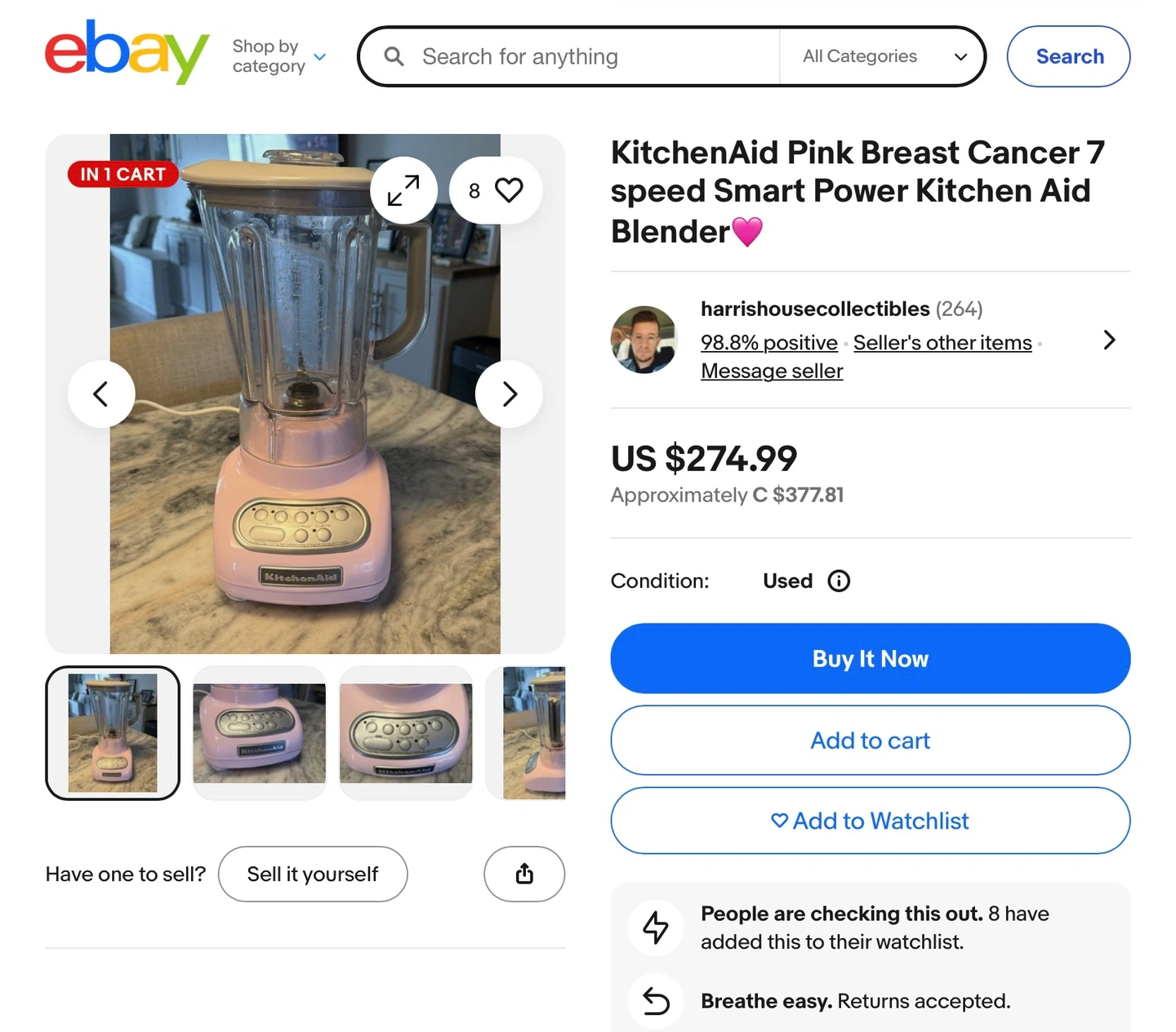Screen dimensions: 1176x1032
Task: Show the next product image
Action: [509, 394]
